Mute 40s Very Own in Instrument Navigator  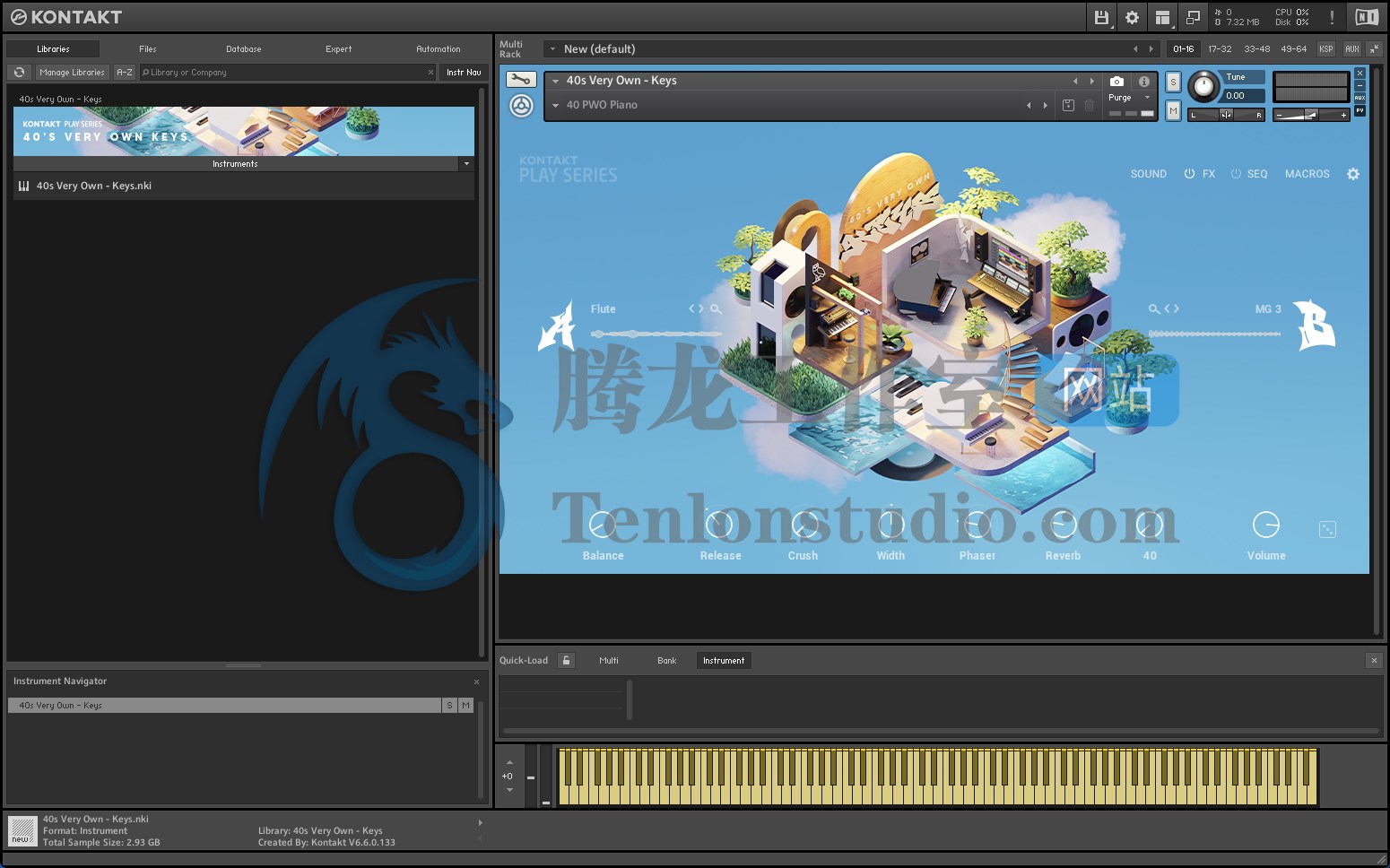tap(465, 706)
